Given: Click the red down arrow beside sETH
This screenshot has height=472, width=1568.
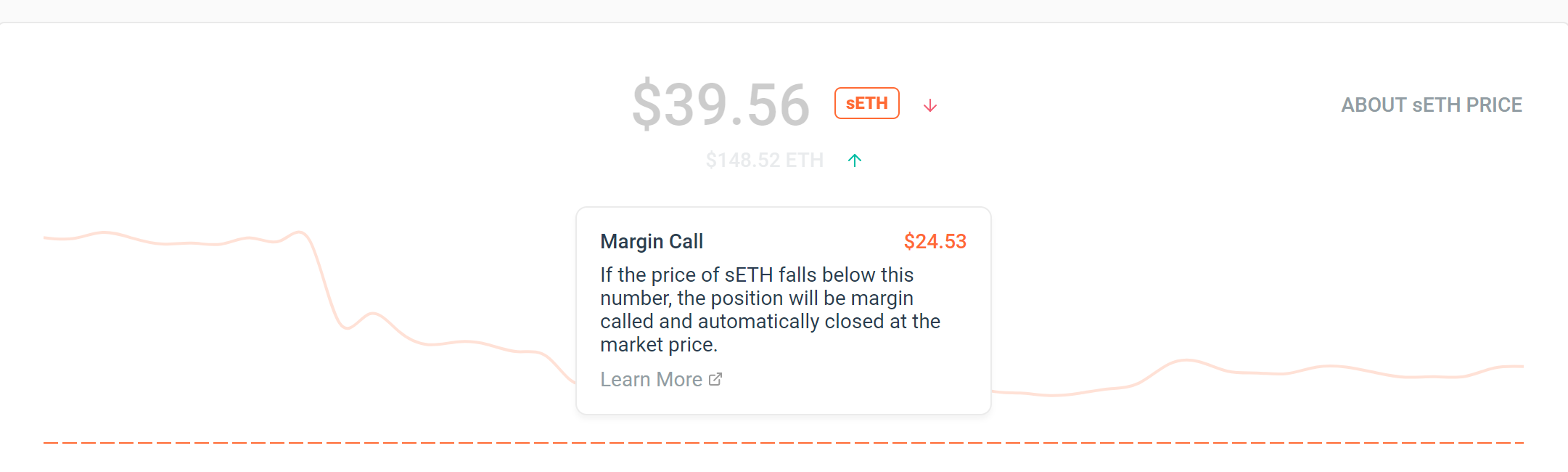Looking at the screenshot, I should (929, 106).
